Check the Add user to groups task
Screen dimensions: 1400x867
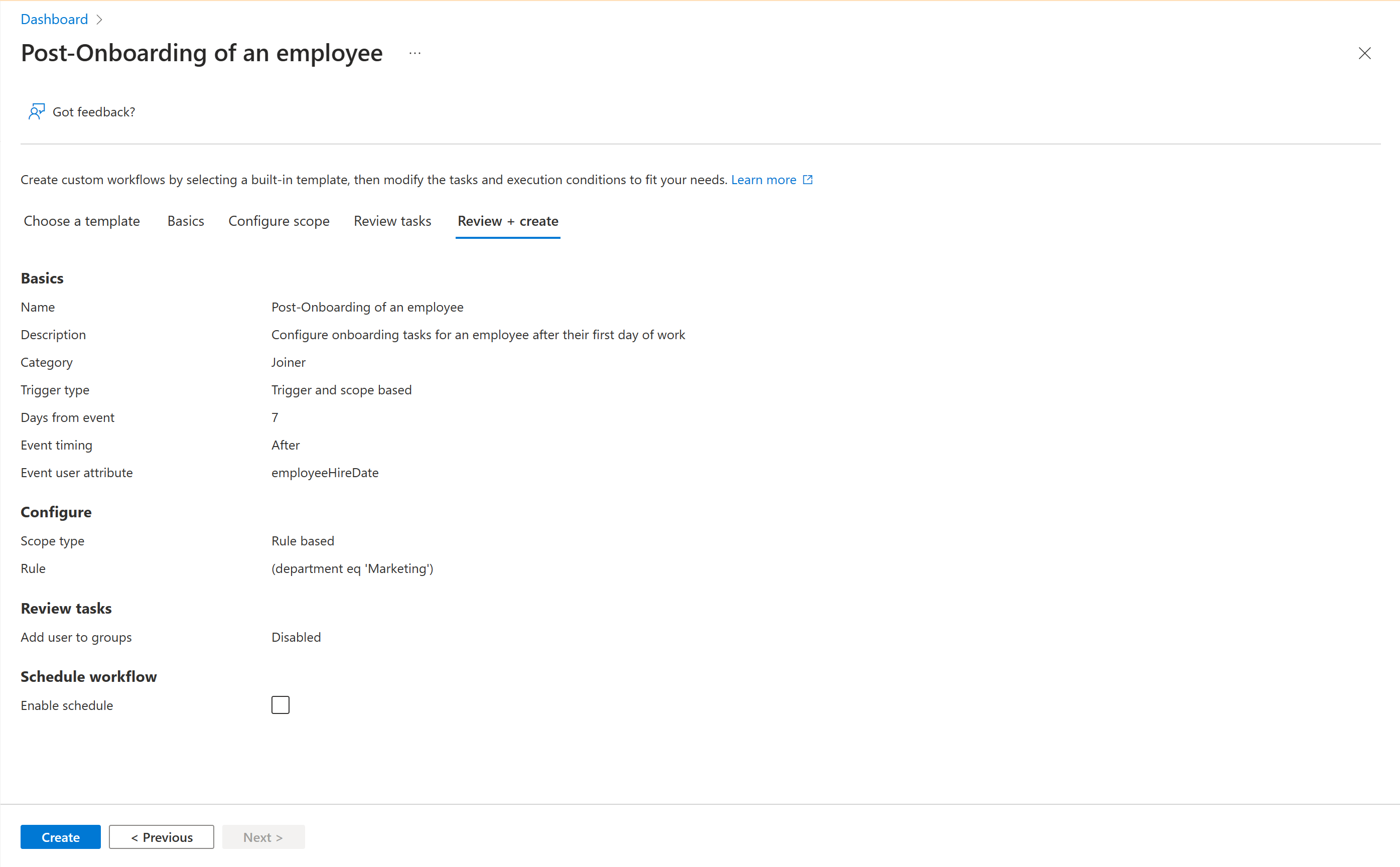click(x=77, y=636)
